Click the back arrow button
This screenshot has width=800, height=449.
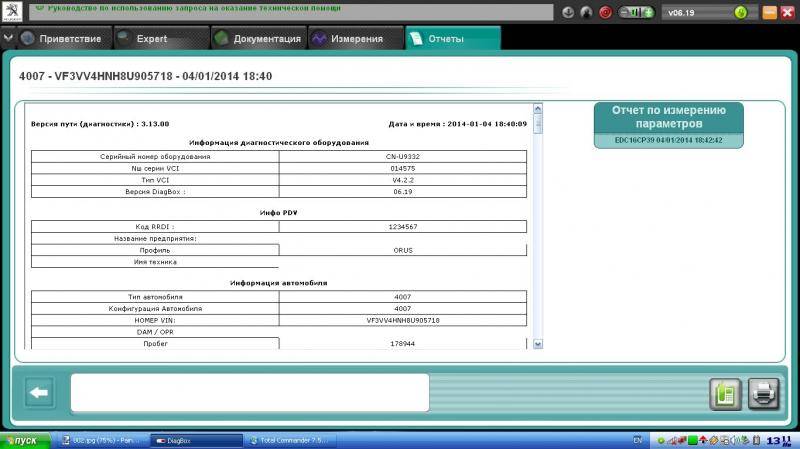coord(40,393)
